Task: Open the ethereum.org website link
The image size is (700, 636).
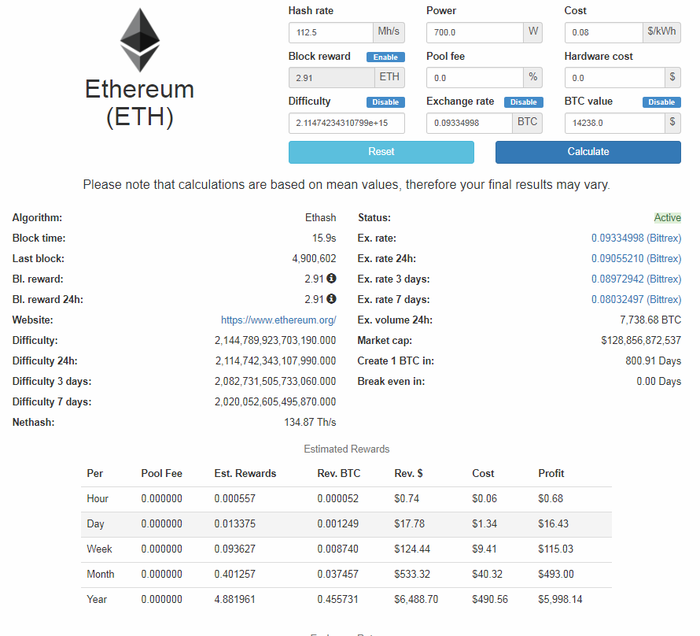Action: pyautogui.click(x=279, y=320)
